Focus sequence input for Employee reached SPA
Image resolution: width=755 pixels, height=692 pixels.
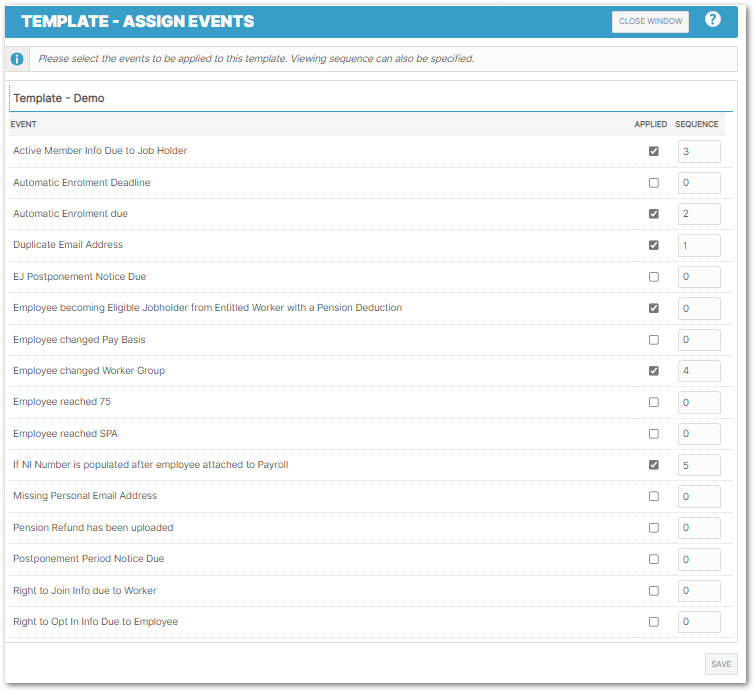pyautogui.click(x=699, y=434)
